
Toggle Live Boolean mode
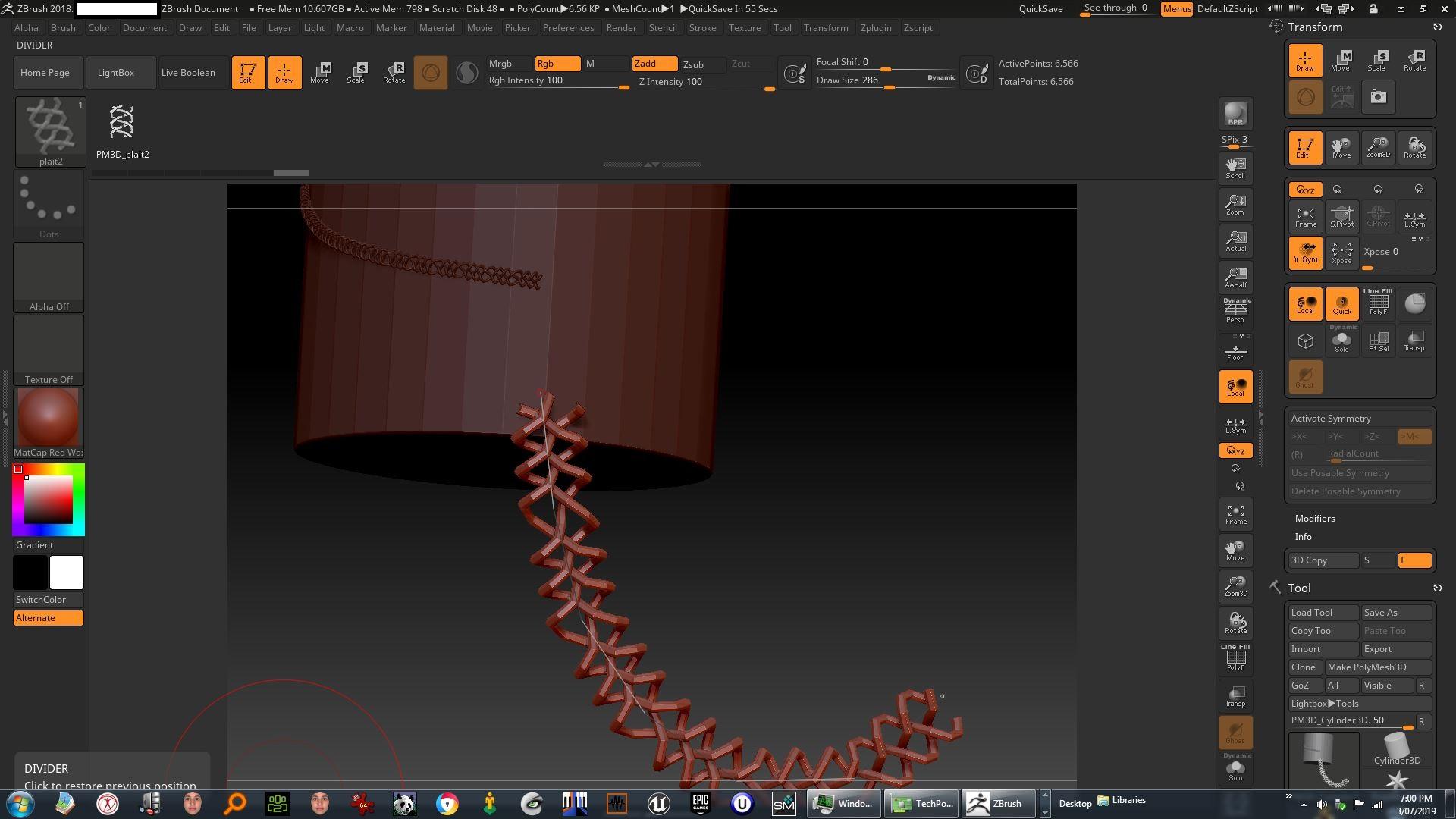(x=188, y=73)
